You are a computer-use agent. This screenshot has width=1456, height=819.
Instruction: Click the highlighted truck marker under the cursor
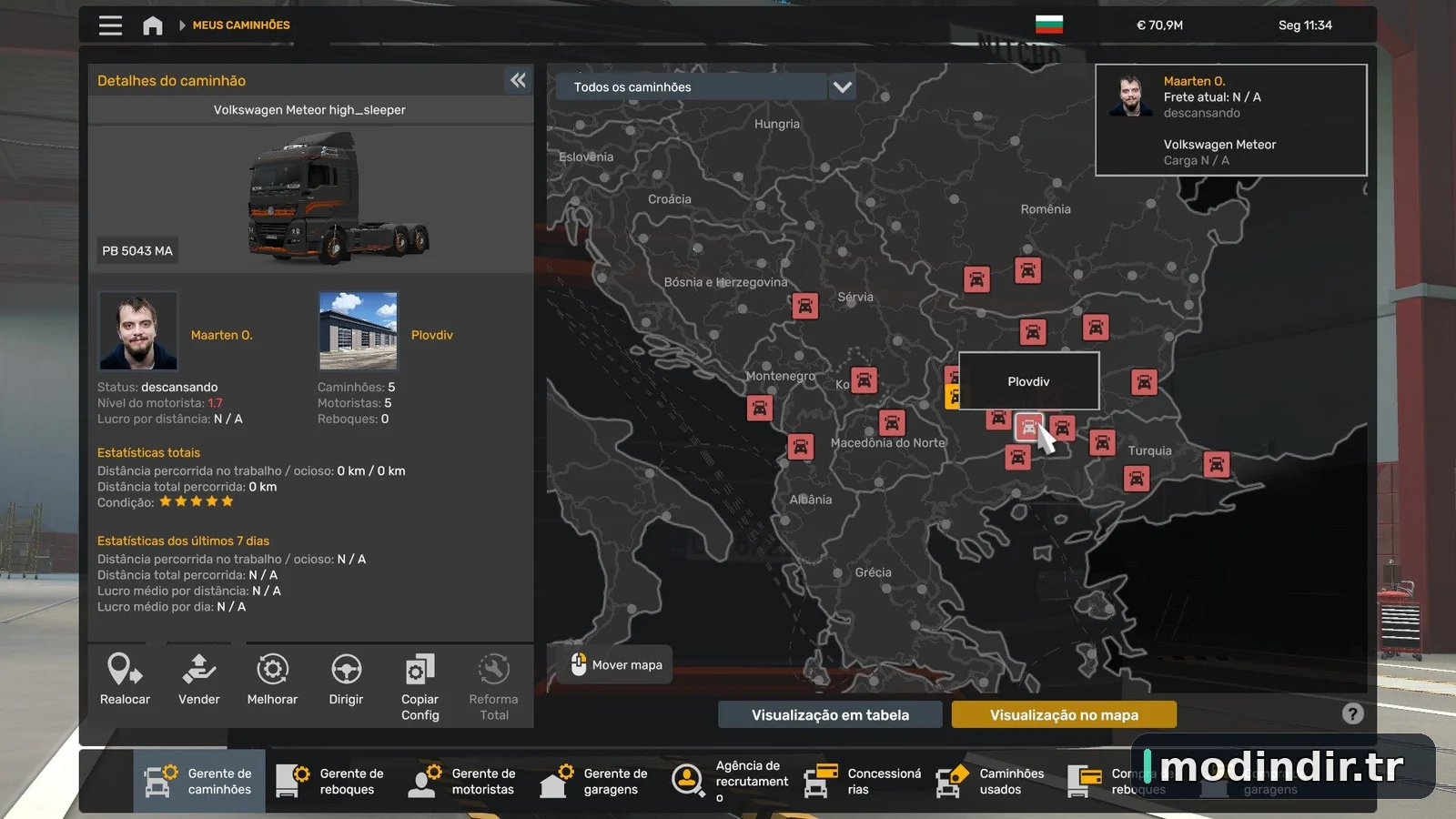(x=1028, y=427)
